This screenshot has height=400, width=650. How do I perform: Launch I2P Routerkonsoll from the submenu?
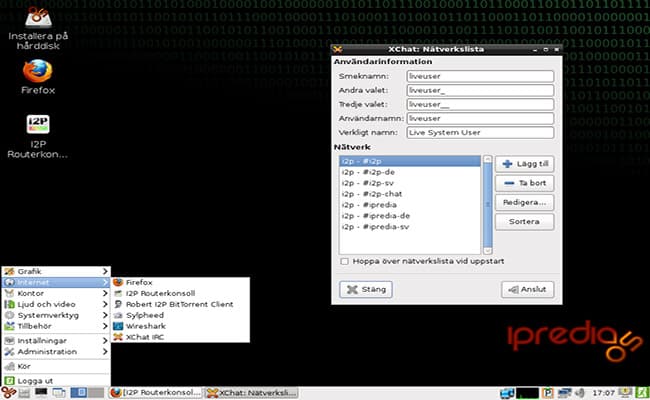click(x=180, y=293)
